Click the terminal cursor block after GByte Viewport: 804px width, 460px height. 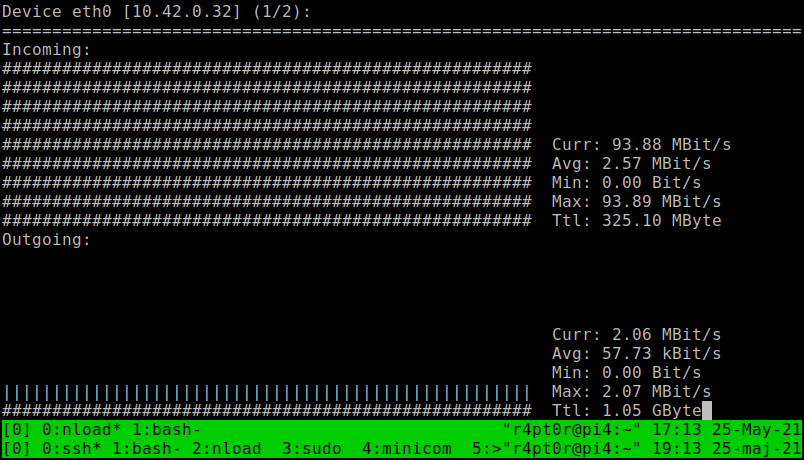point(707,411)
